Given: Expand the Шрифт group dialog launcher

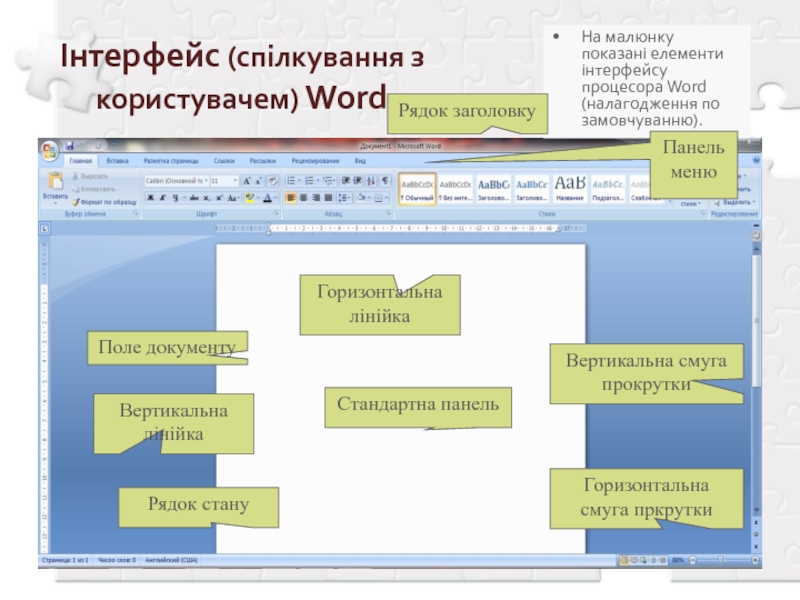Looking at the screenshot, I should (x=275, y=214).
